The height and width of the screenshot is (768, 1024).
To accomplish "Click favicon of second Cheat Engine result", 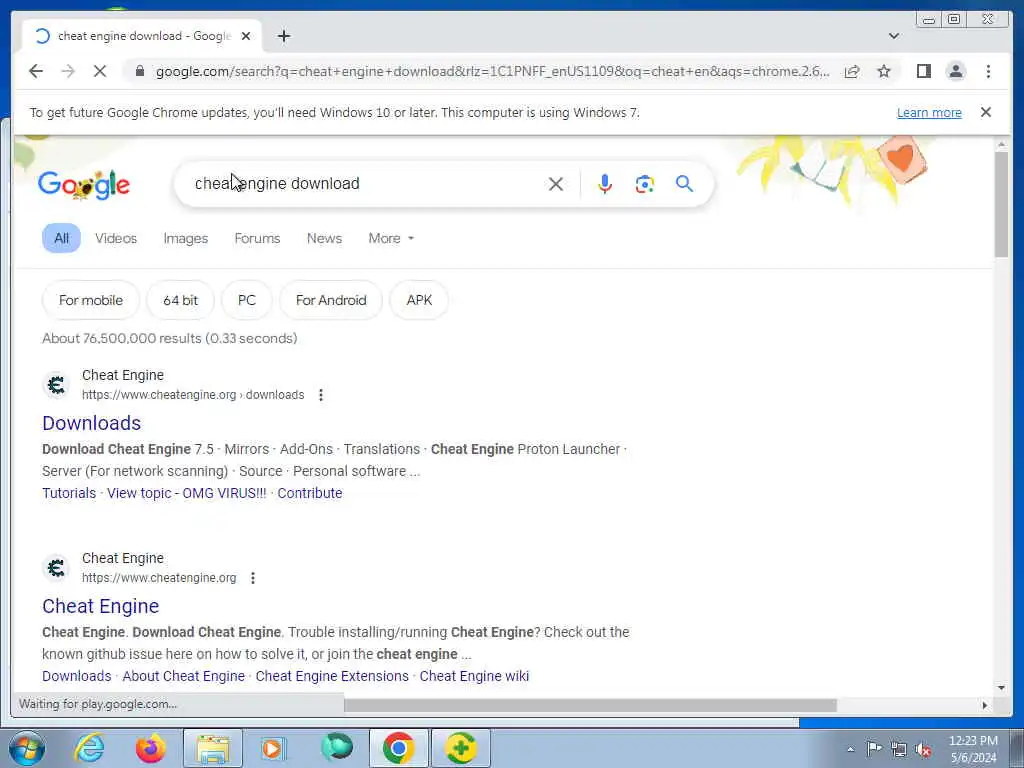I will pos(57,568).
